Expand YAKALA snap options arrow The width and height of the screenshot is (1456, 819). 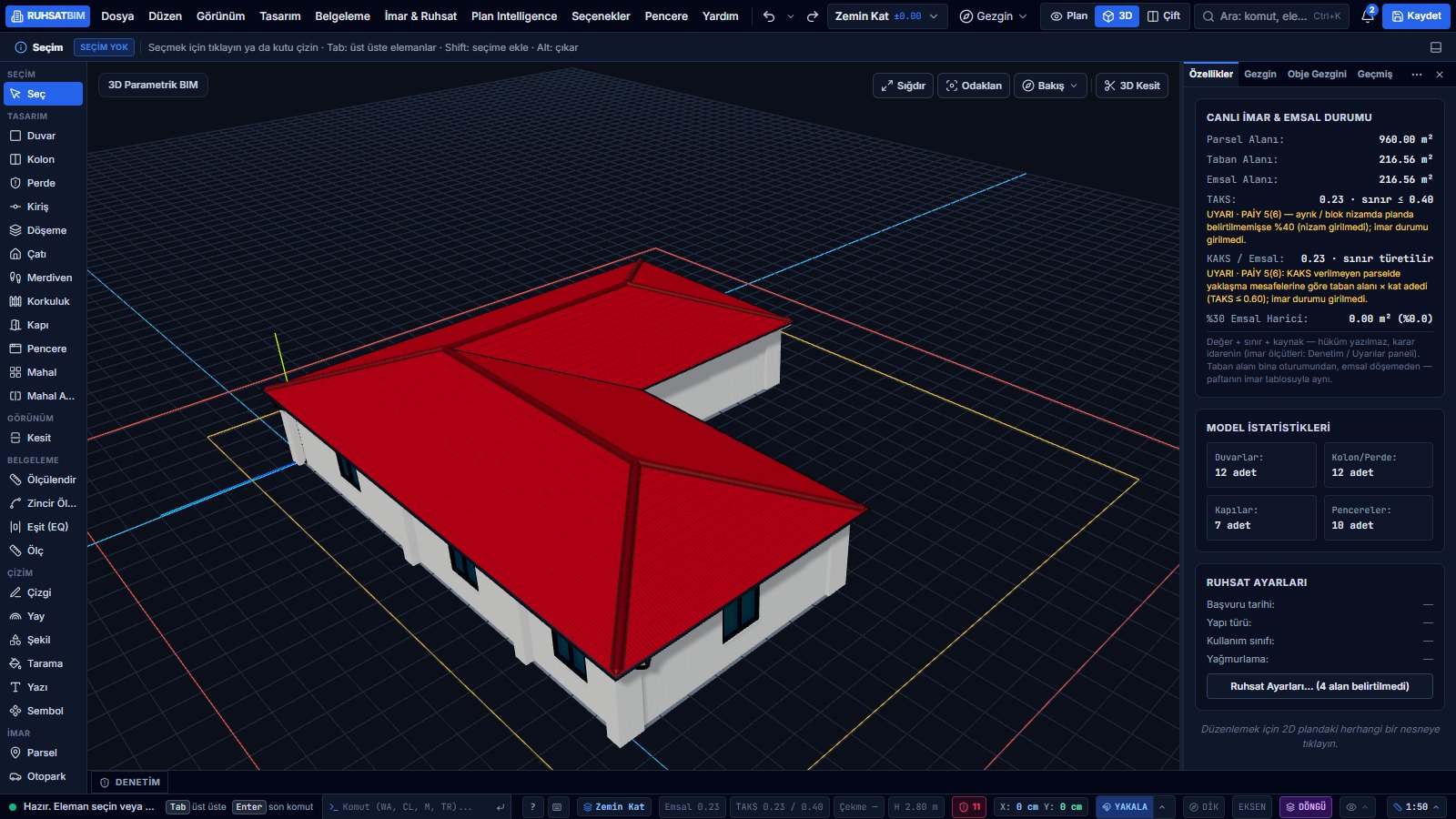[x=1162, y=807]
